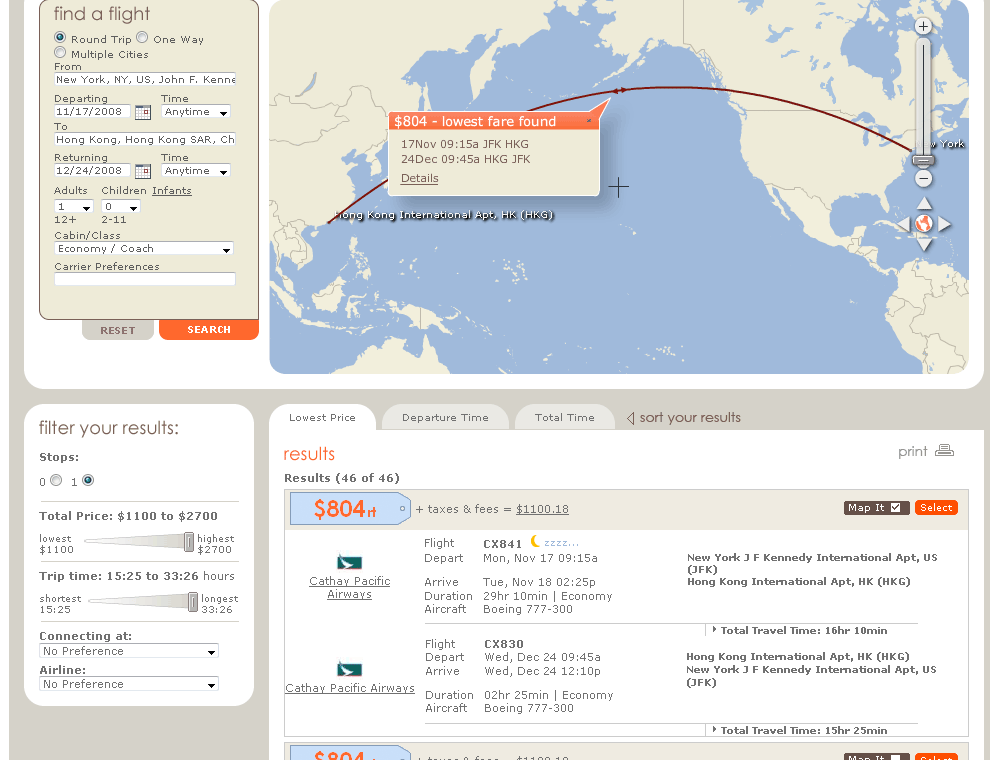The width and height of the screenshot is (990, 760).
Task: Pan the map up with arrow
Action: 924,203
